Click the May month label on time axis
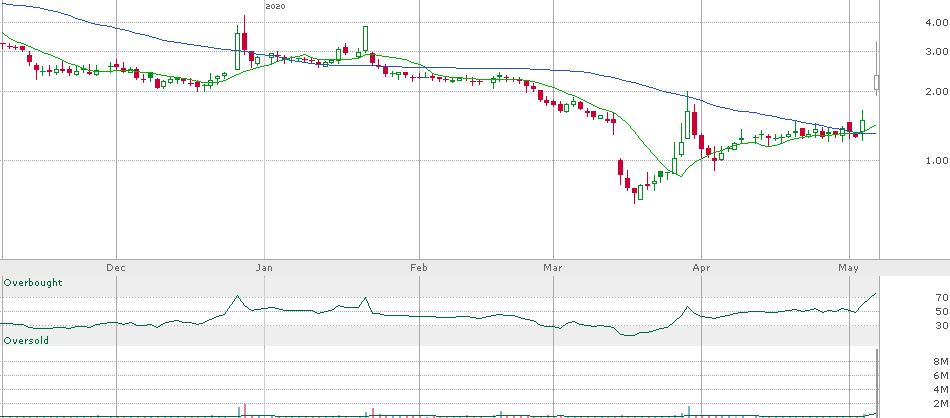This screenshot has height=418, width=950. click(848, 267)
